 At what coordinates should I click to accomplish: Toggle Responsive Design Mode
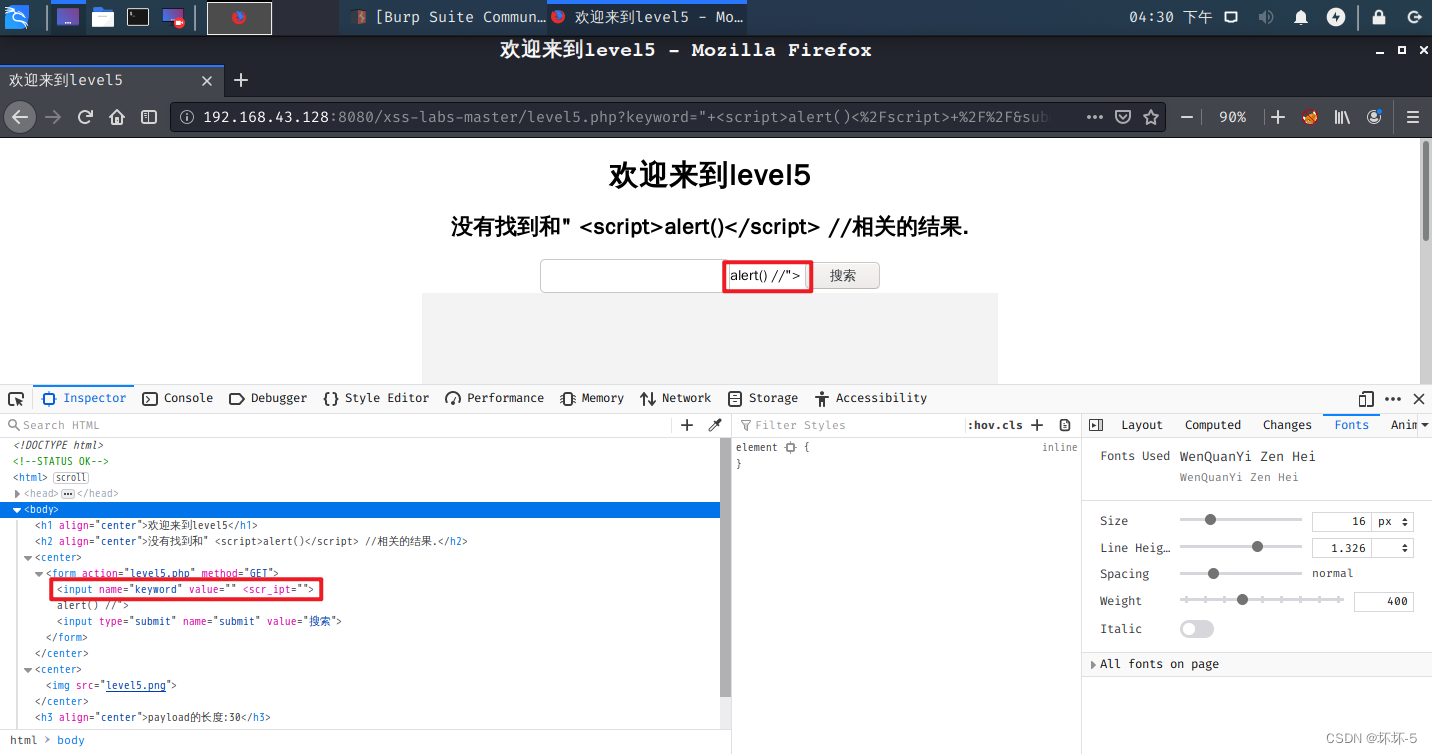click(x=1367, y=398)
